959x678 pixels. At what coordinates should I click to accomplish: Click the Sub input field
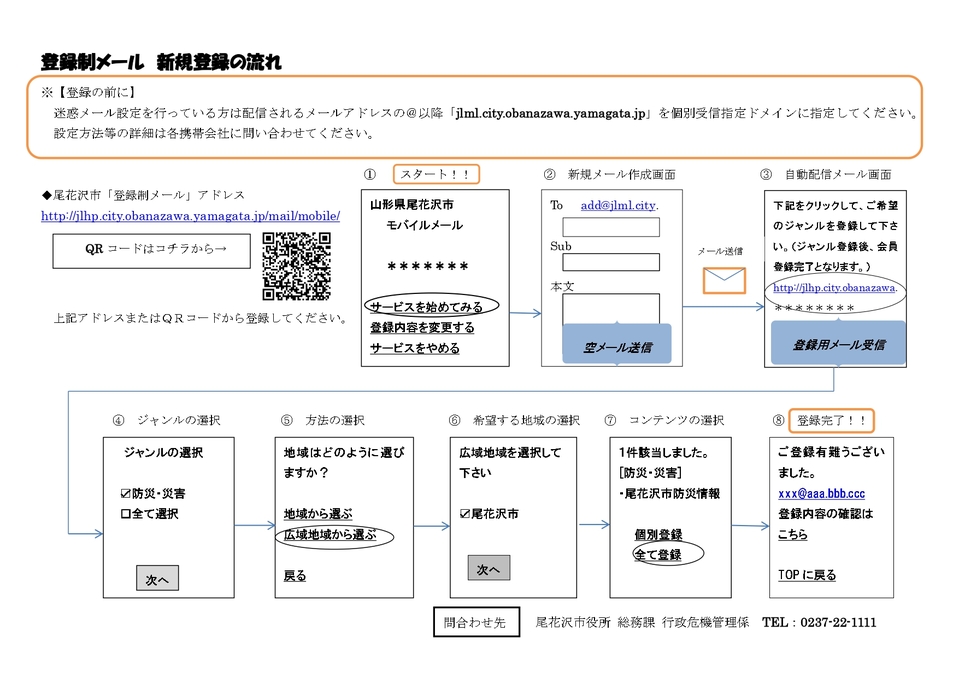(611, 262)
